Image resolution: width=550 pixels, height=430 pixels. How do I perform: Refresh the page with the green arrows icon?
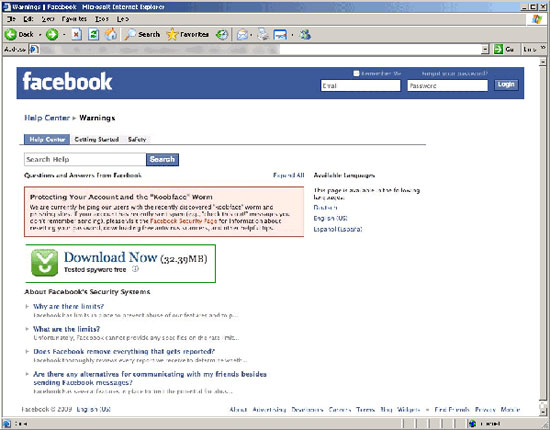93,34
